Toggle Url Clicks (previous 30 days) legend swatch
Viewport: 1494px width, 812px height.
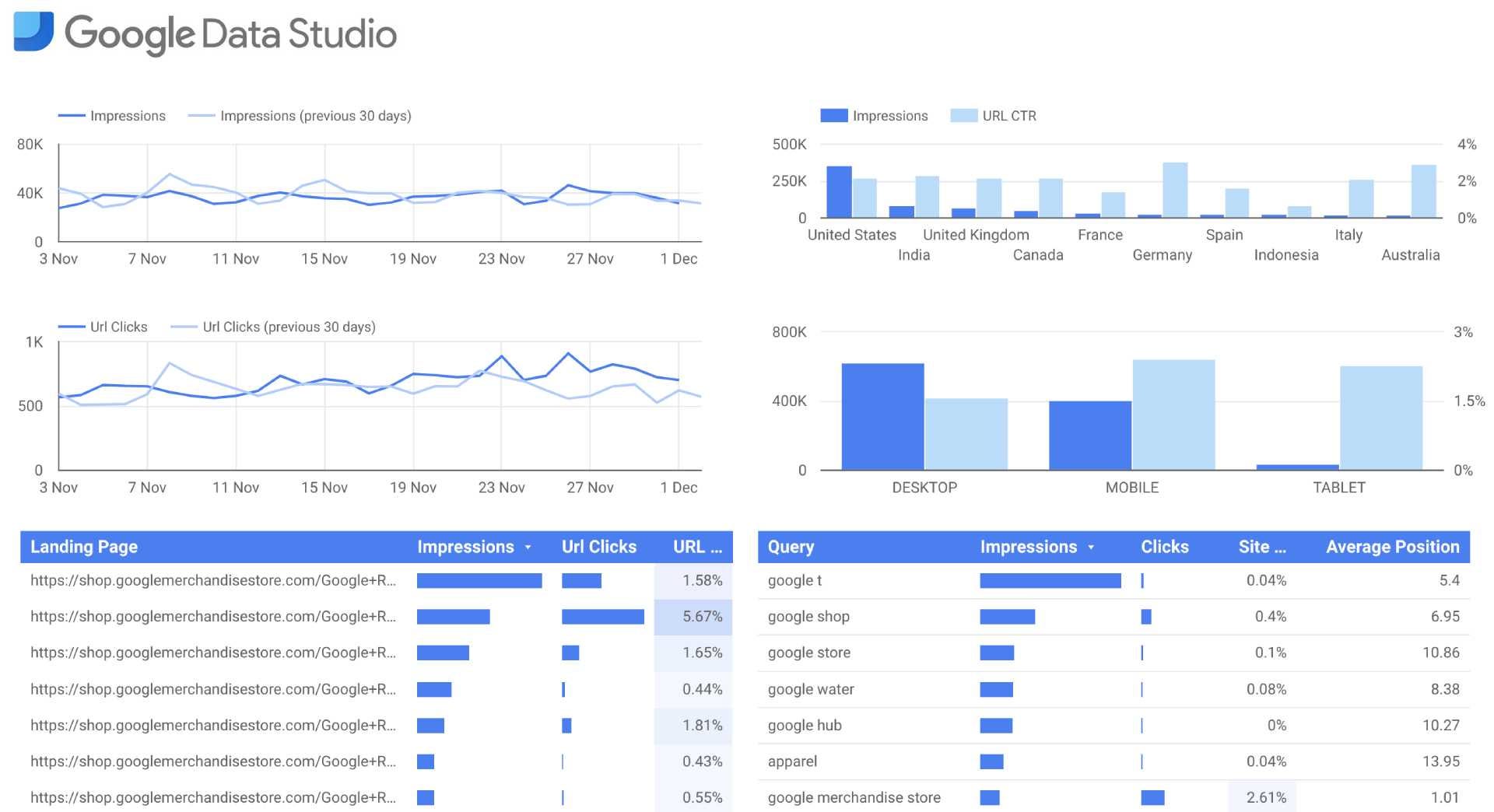click(184, 327)
